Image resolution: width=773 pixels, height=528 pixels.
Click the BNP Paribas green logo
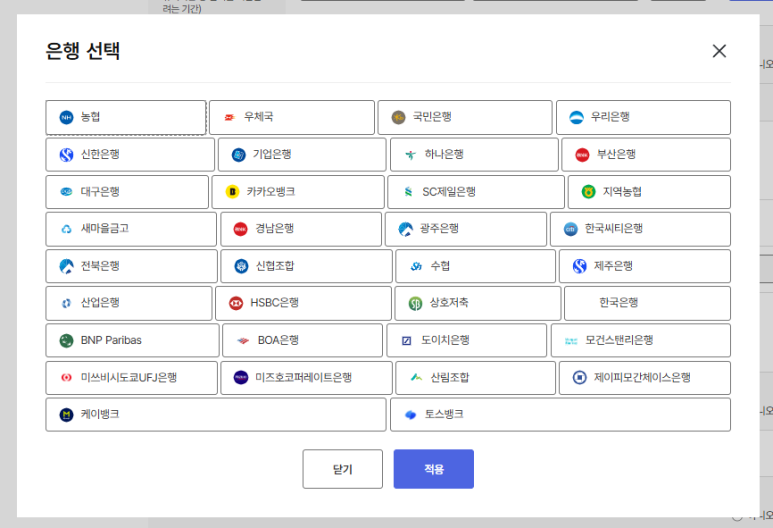click(x=66, y=341)
